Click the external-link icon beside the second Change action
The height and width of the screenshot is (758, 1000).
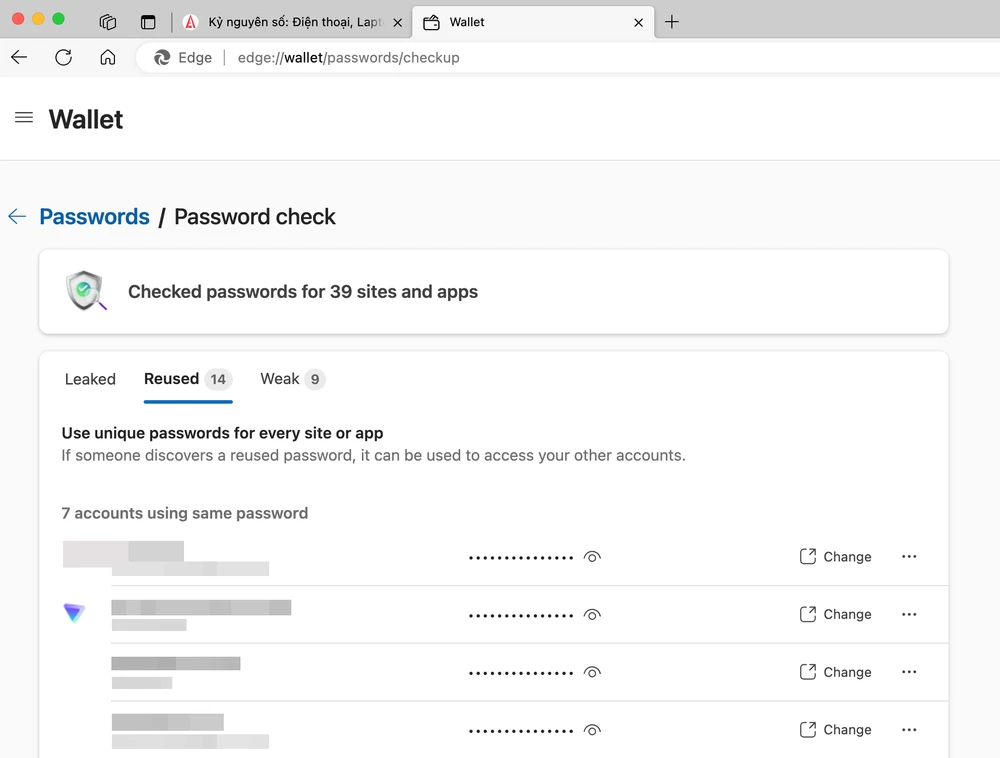pos(807,614)
